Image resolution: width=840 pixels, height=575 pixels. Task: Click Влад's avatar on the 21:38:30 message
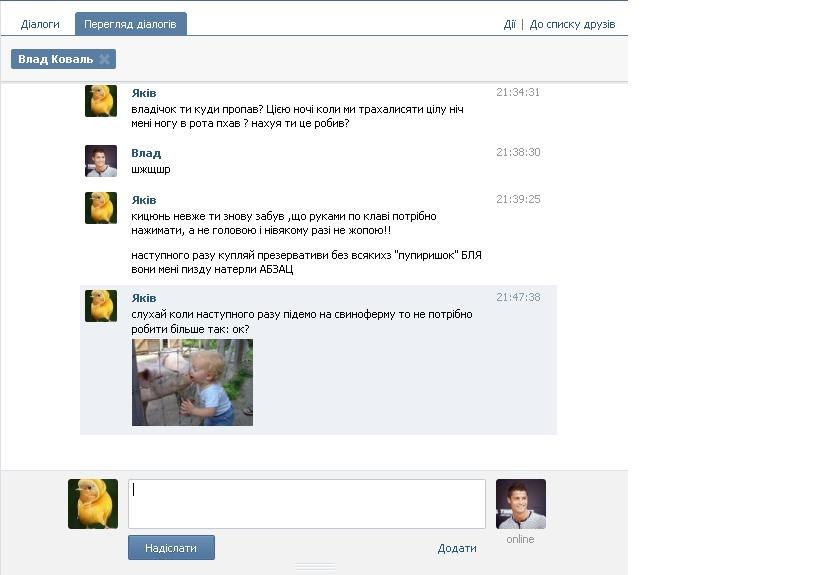101,161
